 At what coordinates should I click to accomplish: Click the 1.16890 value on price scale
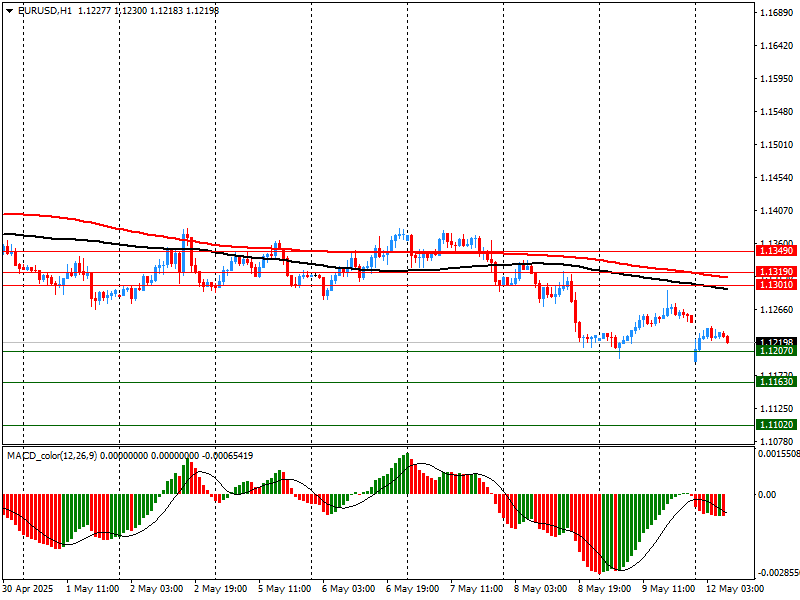pos(776,13)
